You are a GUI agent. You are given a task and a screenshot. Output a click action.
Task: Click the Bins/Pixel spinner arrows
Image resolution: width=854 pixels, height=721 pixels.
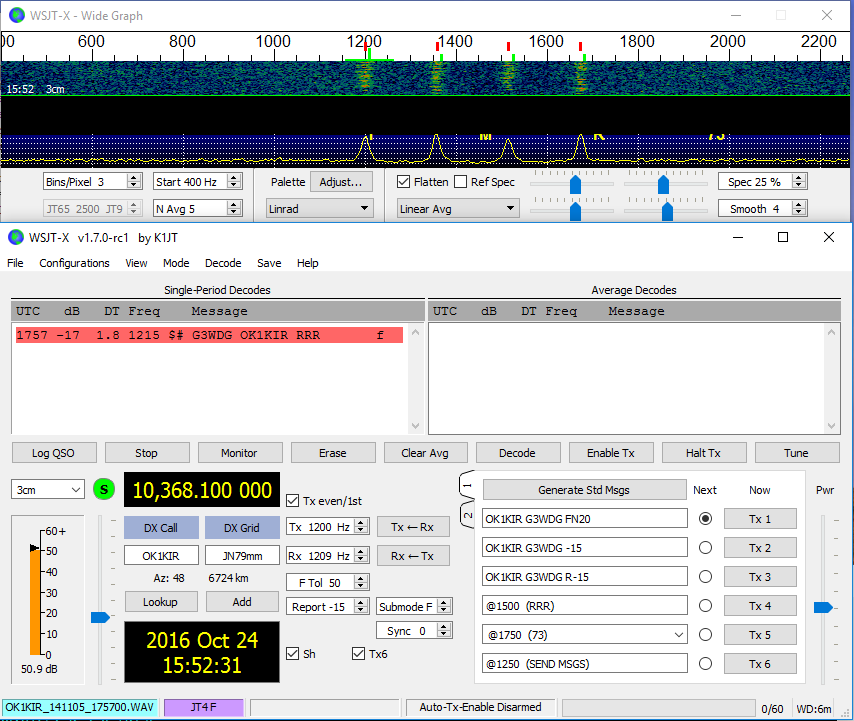134,181
